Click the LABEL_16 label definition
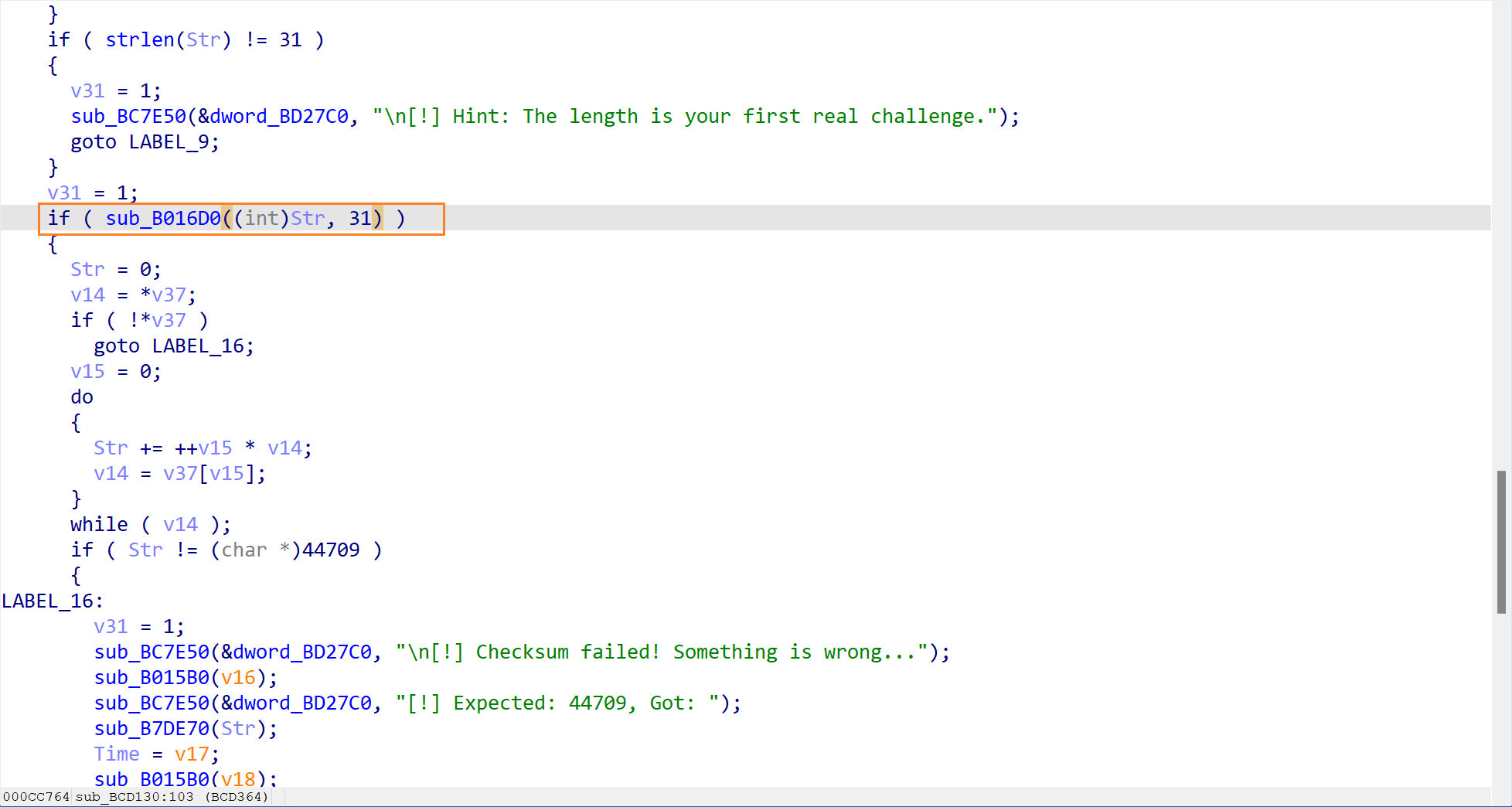 click(51, 601)
